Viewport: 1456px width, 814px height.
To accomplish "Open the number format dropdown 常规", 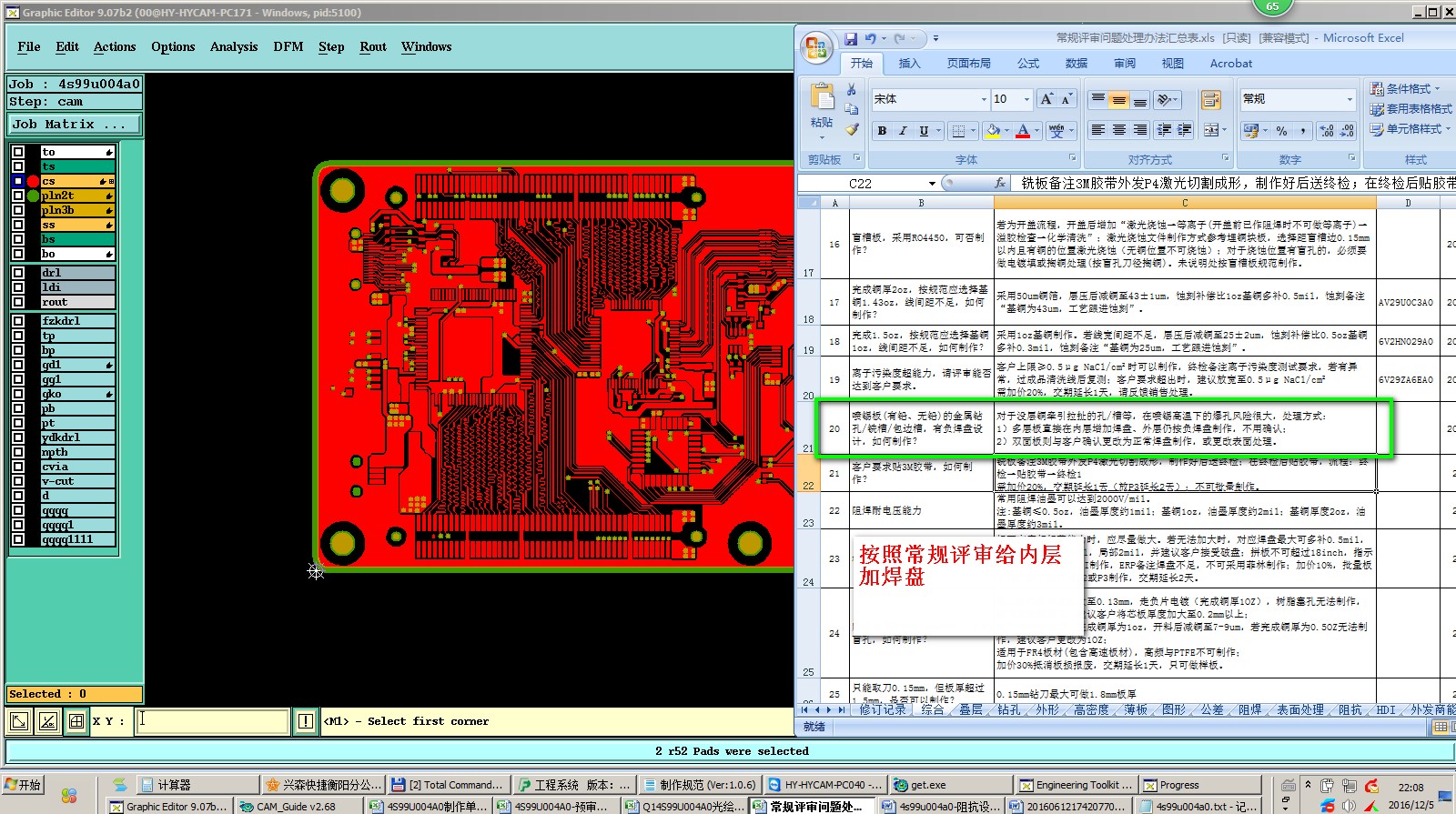I will (x=1350, y=99).
